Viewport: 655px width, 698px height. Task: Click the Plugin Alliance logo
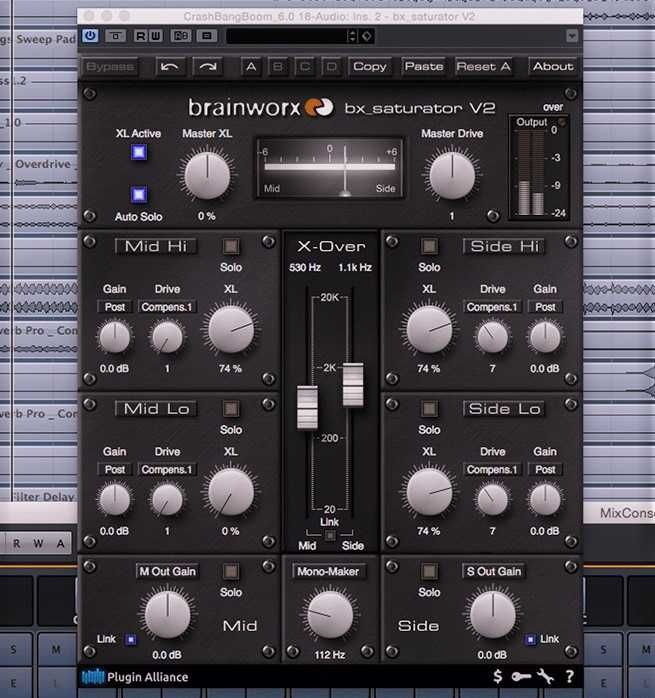click(135, 677)
